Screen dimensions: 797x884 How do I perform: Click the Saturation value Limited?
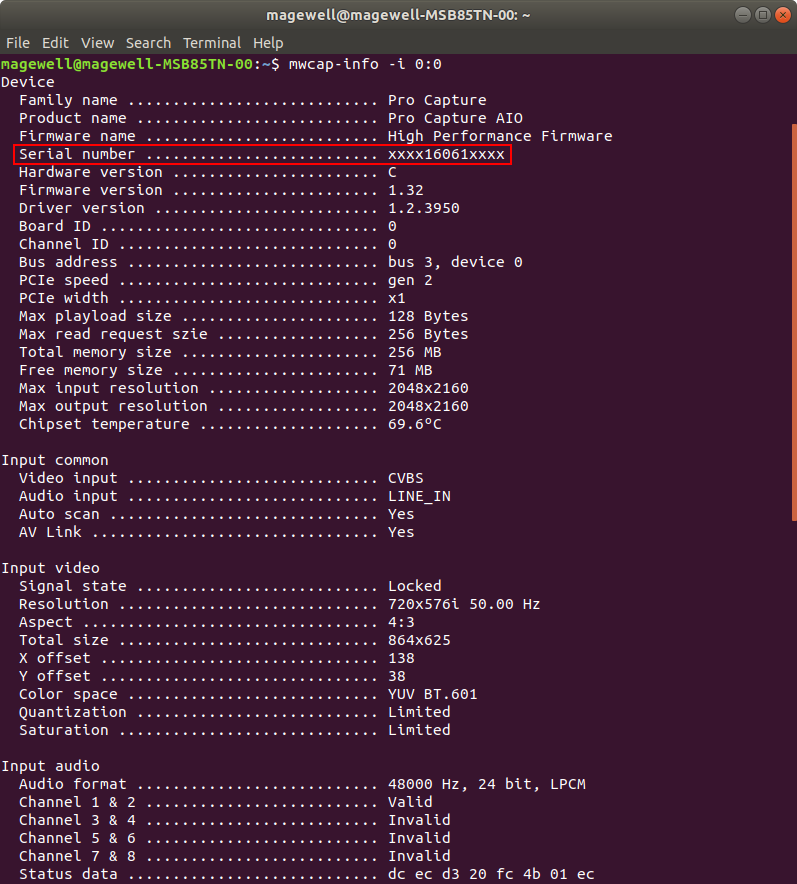(419, 731)
